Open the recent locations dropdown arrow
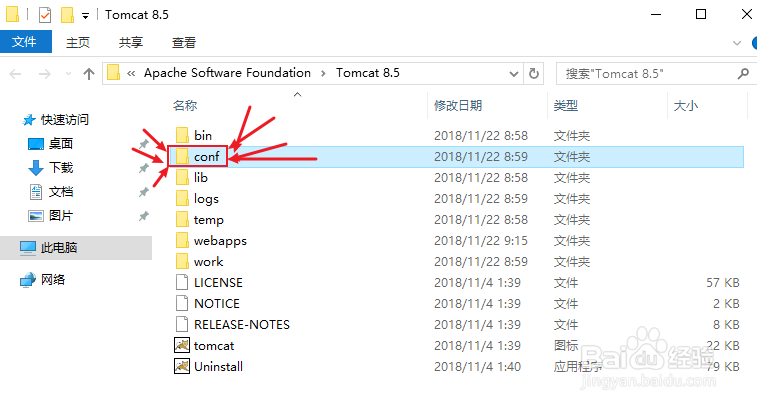Image resolution: width=757 pixels, height=408 pixels. (x=68, y=74)
